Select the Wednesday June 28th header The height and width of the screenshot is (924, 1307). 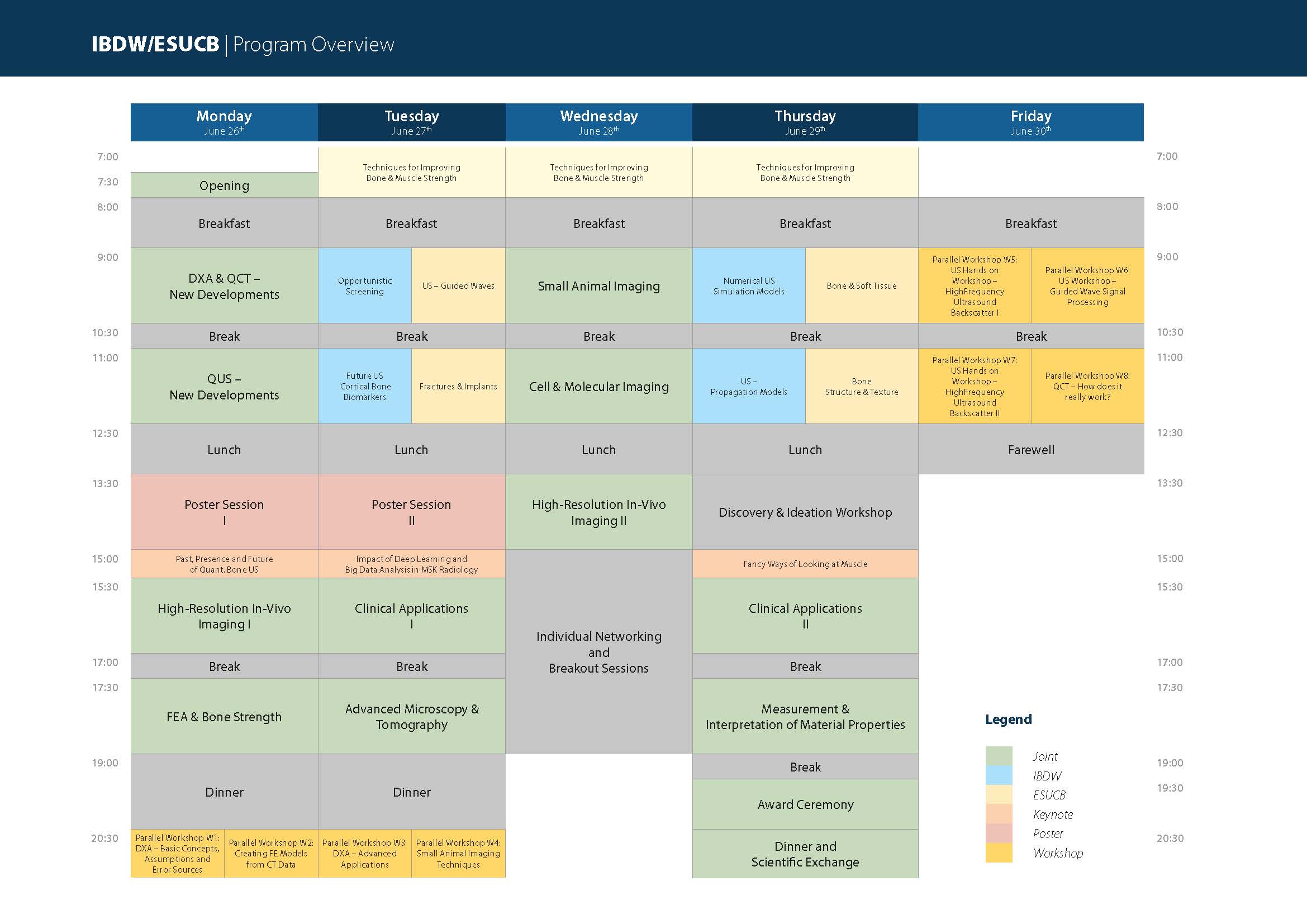point(598,122)
